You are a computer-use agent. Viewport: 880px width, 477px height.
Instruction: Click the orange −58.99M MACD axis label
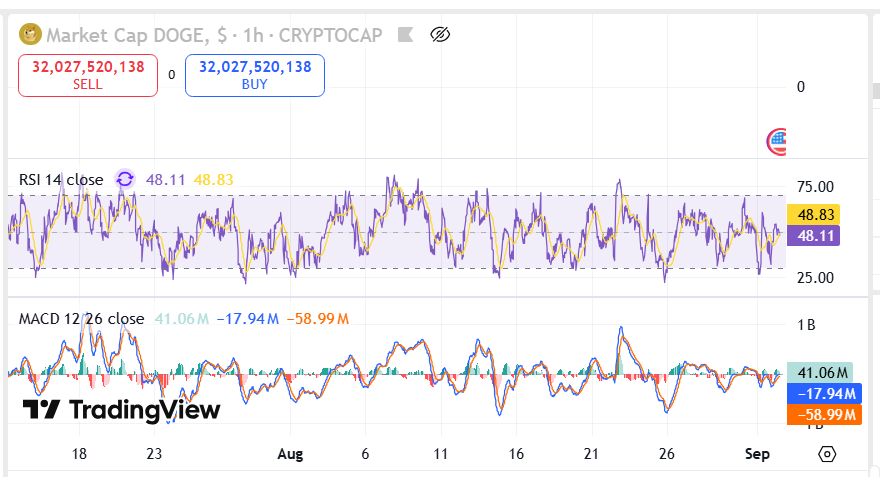820,414
